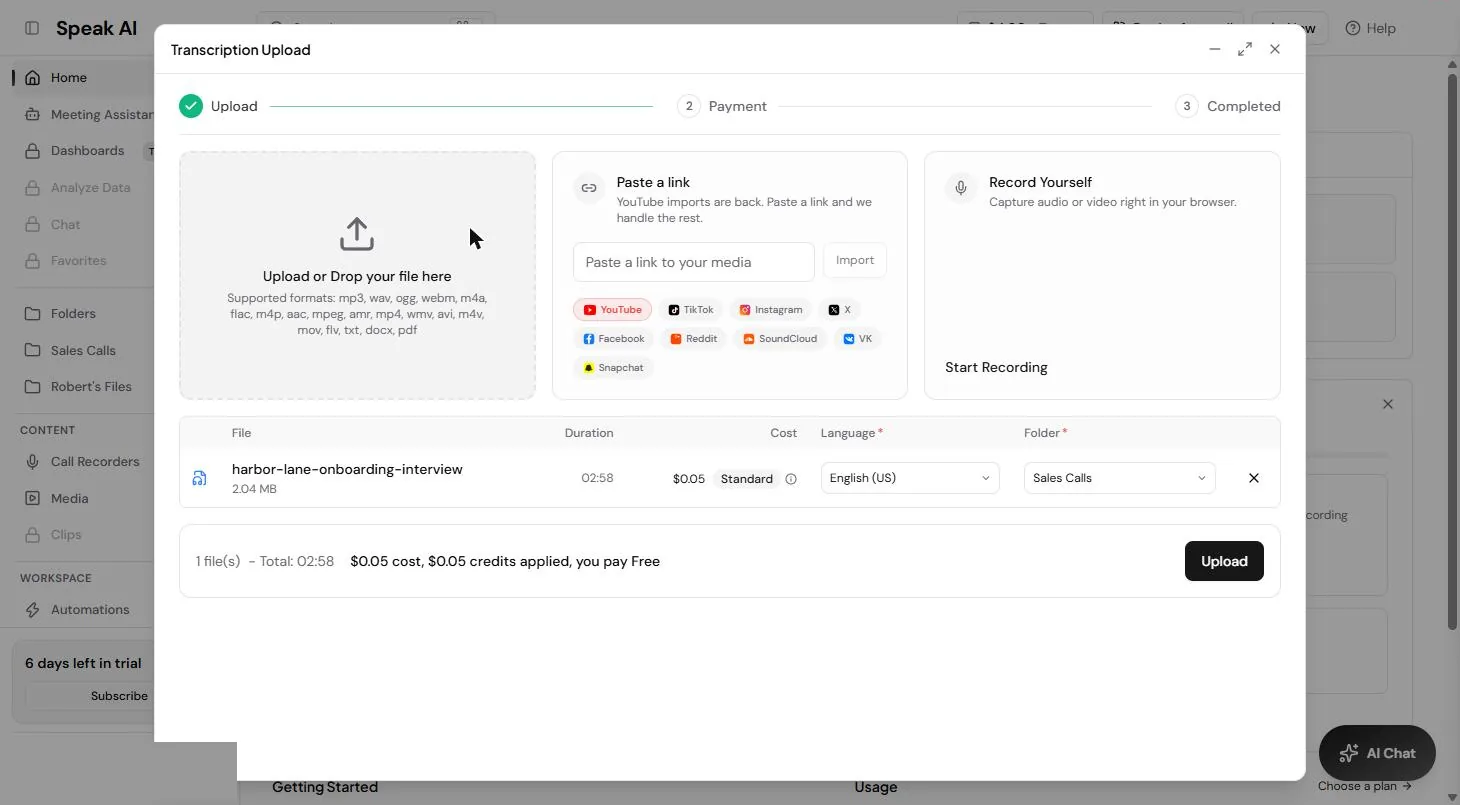The width and height of the screenshot is (1460, 805).
Task: Click the Standard tier badge
Action: 747,479
